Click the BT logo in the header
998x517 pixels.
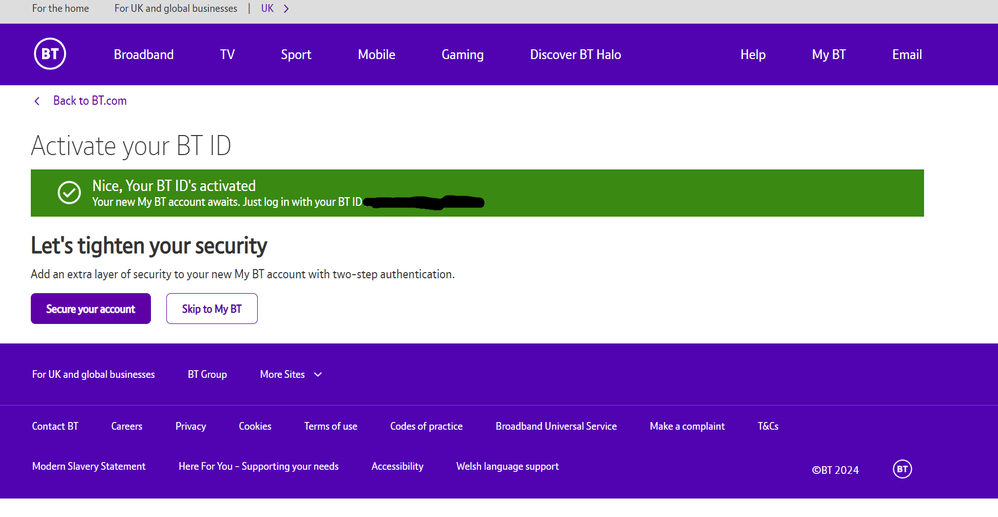click(x=50, y=54)
